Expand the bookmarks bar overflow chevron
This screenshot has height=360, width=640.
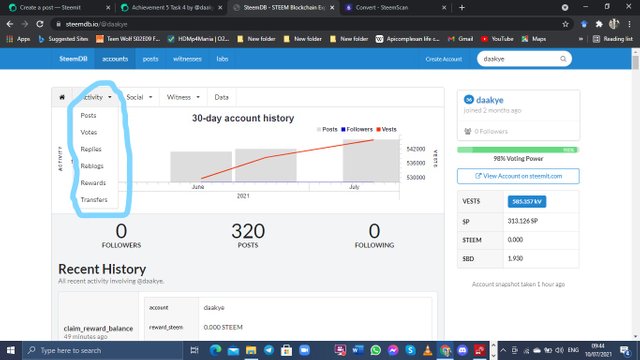(x=580, y=39)
